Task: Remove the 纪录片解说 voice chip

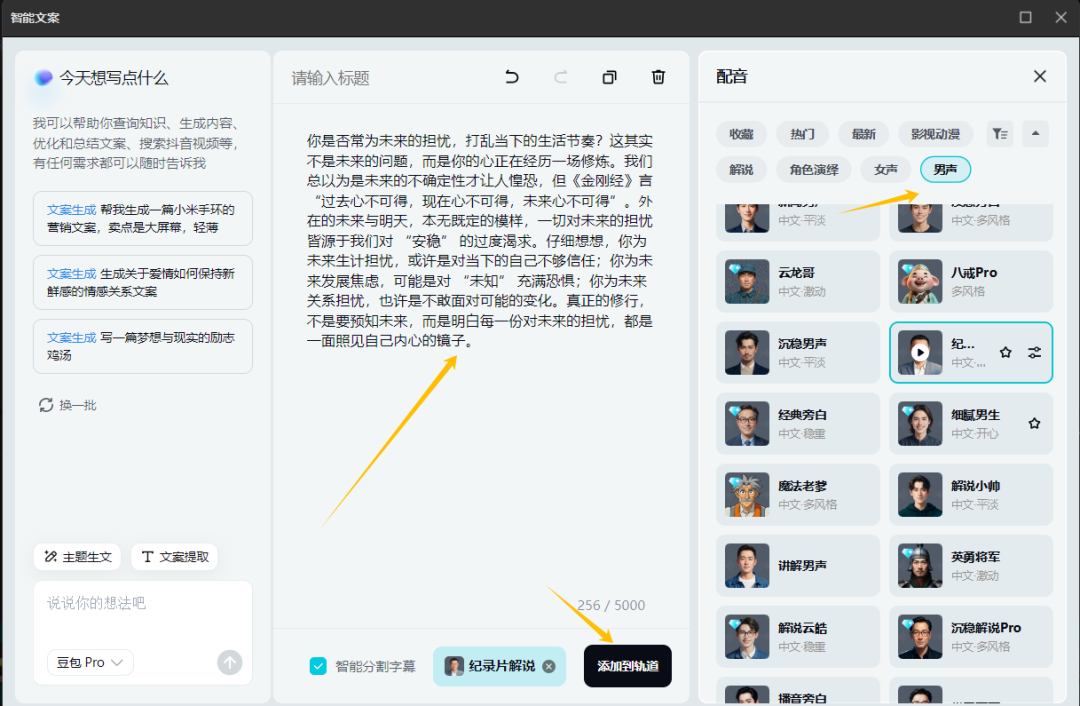Action: tap(549, 666)
